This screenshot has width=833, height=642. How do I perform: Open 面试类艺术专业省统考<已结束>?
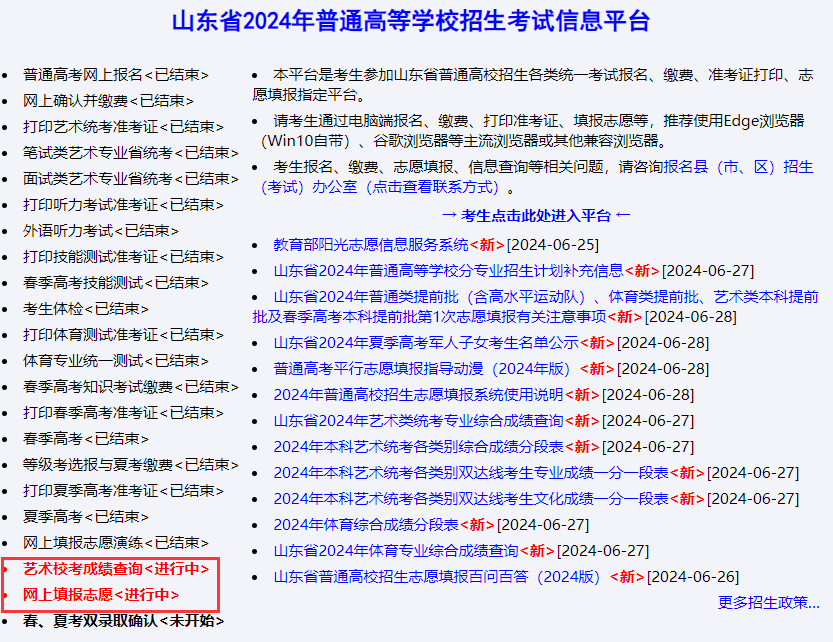click(x=130, y=179)
